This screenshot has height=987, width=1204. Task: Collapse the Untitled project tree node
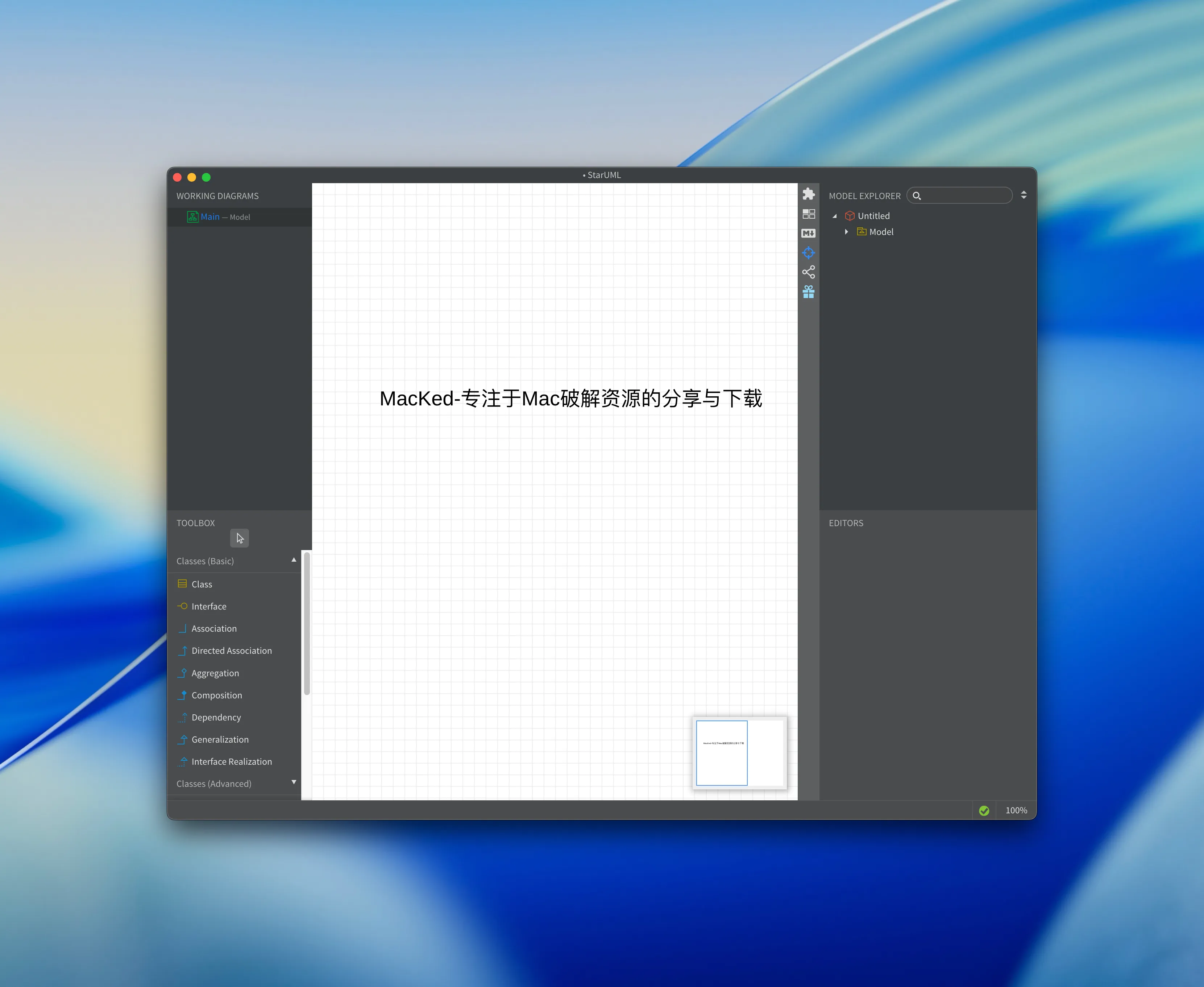coord(834,216)
